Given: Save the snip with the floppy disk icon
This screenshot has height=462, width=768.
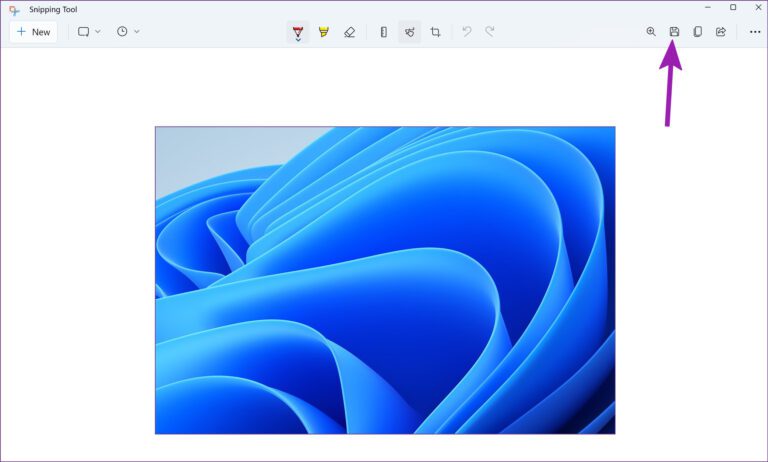Looking at the screenshot, I should [x=674, y=32].
